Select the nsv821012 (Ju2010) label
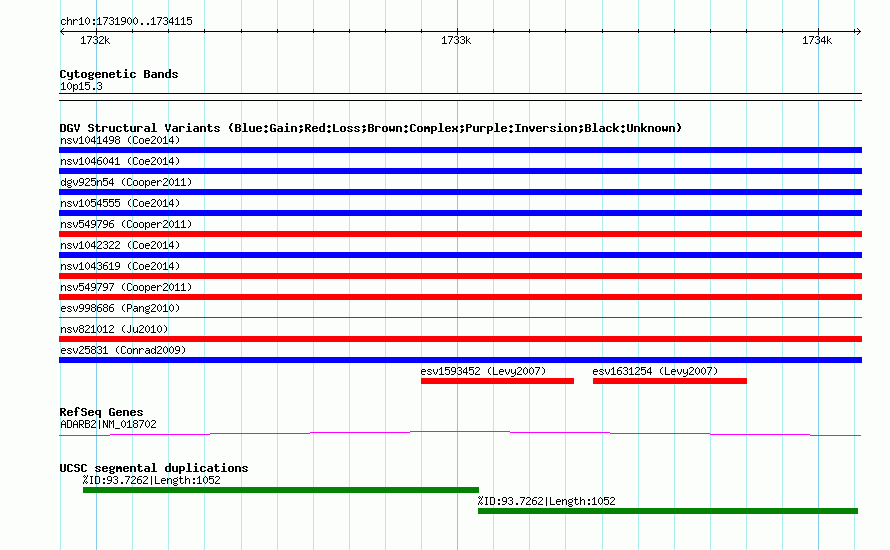 [x=114, y=329]
